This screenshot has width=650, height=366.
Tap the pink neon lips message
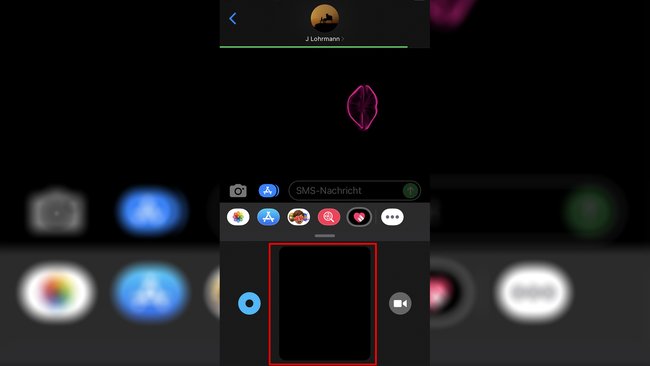coord(362,107)
